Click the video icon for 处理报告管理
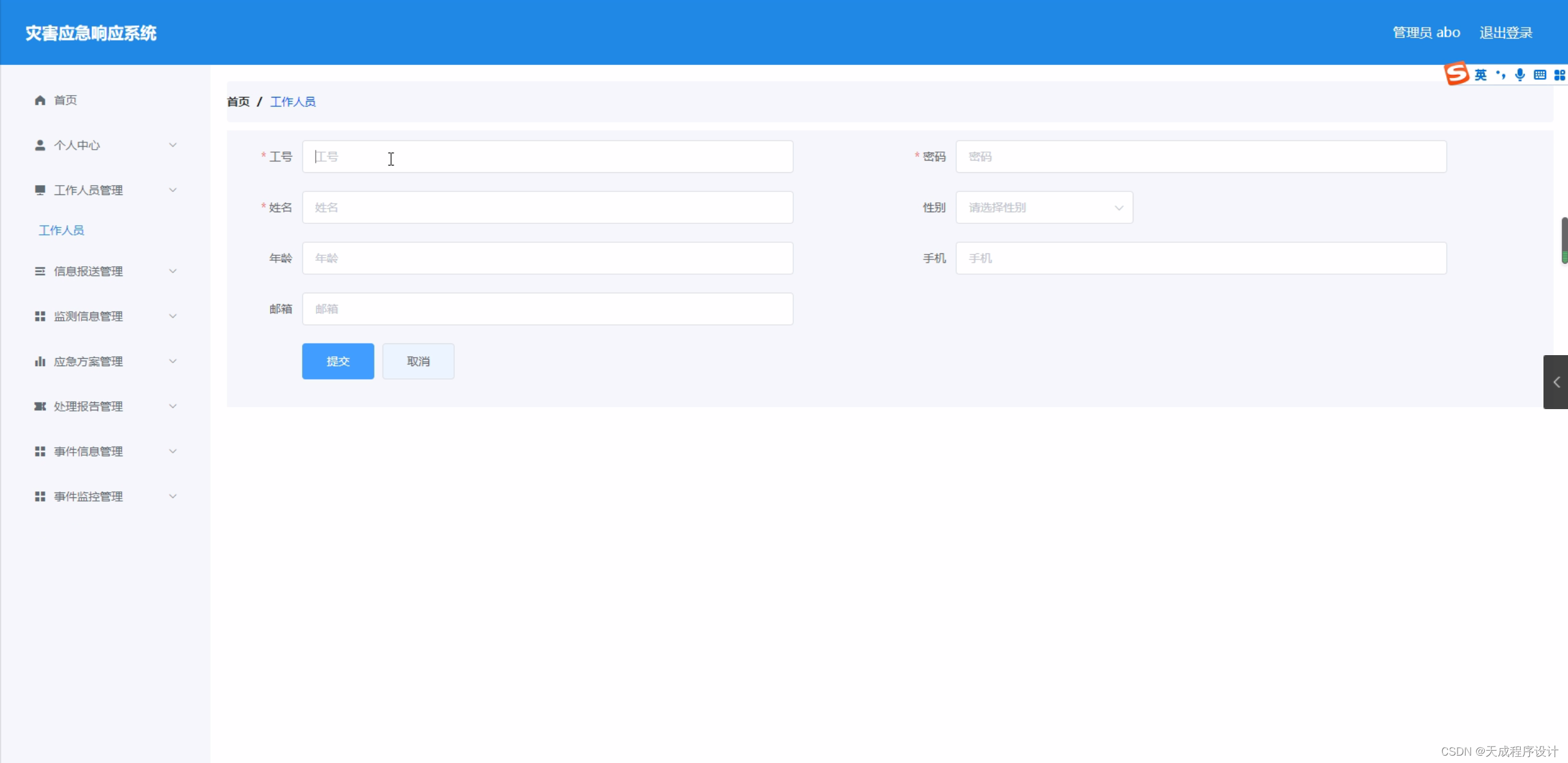Screen dimensions: 1568x763 40,406
